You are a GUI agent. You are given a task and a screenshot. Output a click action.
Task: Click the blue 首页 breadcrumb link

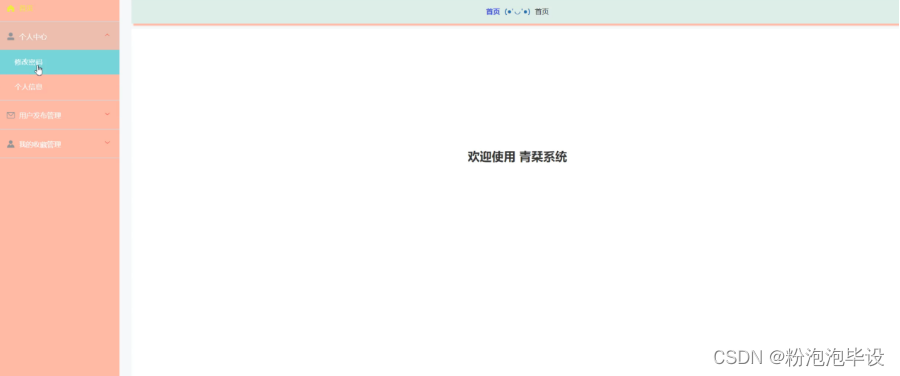pos(493,11)
